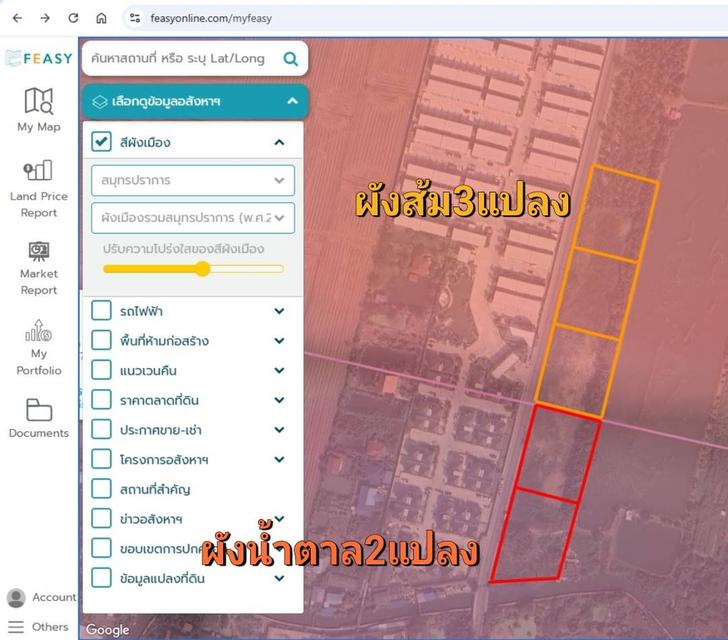
Task: Collapse the สีผังเมือง section chevron
Action: 279,142
